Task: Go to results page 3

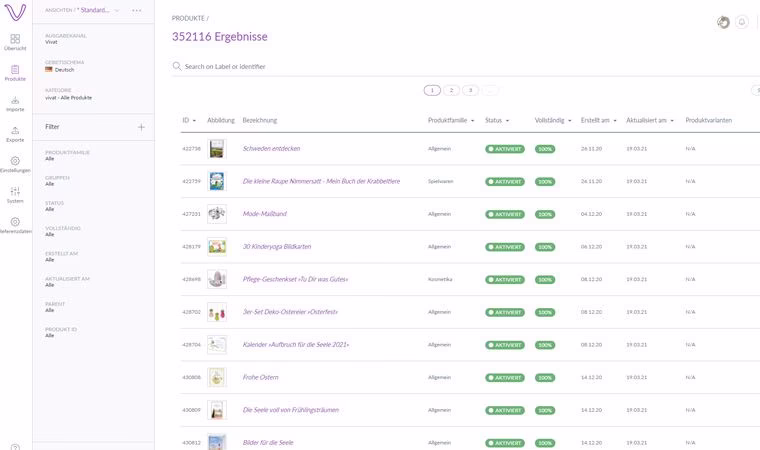Action: (x=470, y=90)
